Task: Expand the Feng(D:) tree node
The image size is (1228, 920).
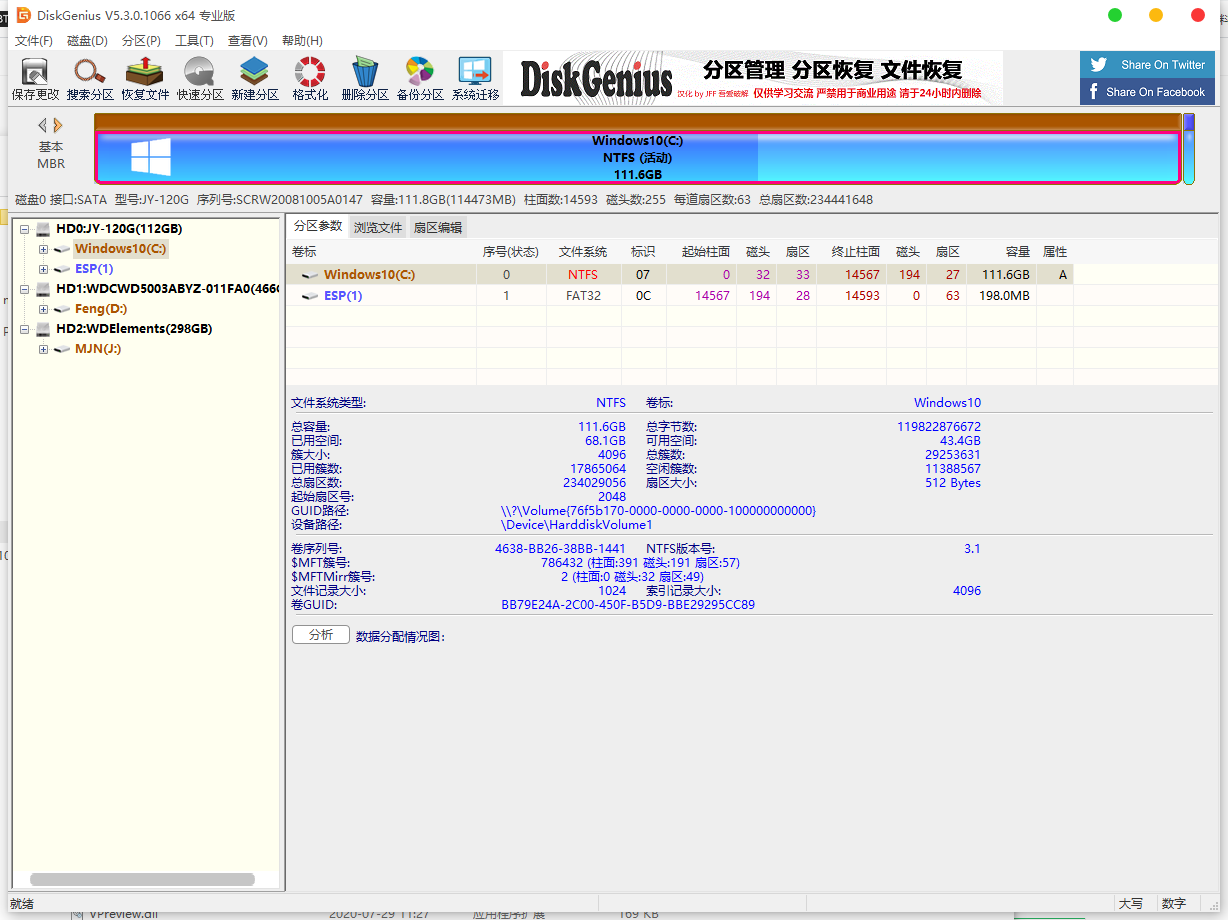Action: coord(43,309)
